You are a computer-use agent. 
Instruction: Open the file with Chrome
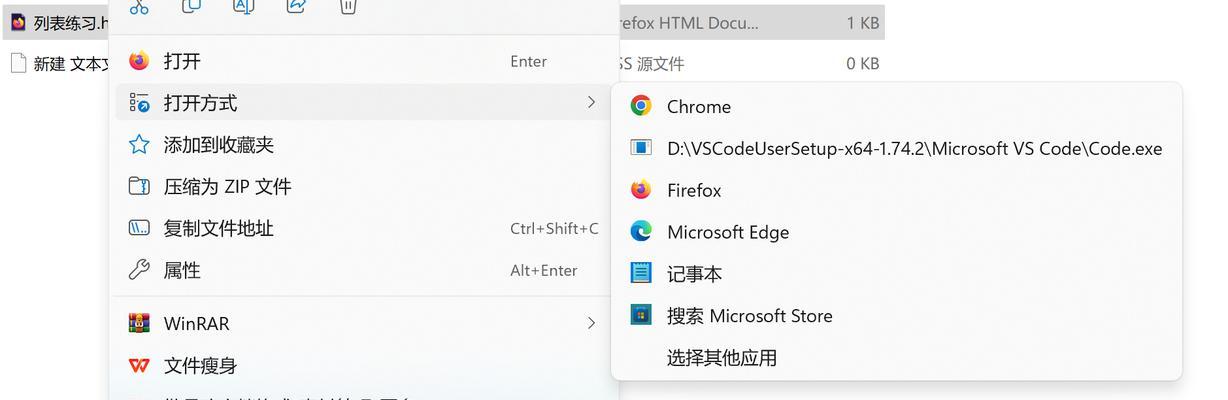896,106
